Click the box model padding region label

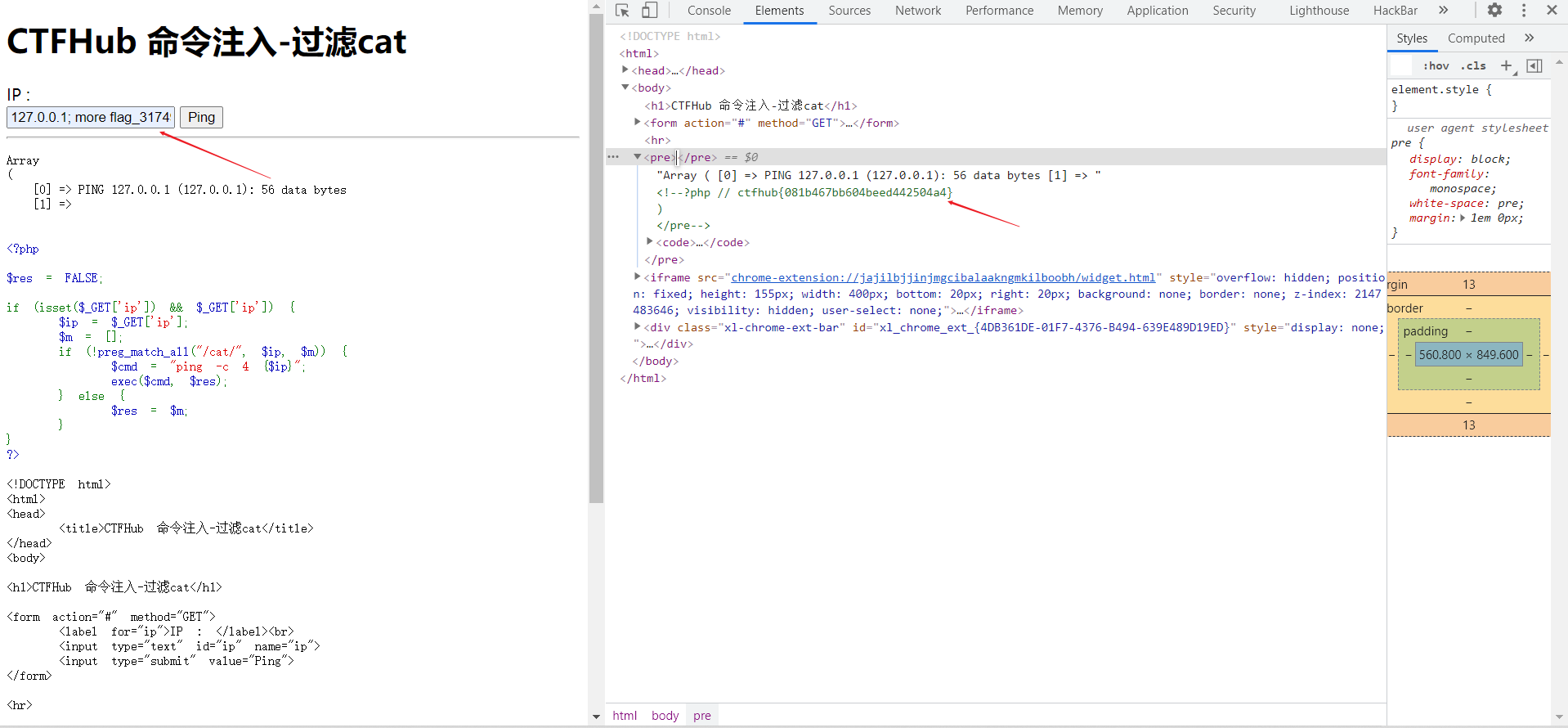point(1425,330)
